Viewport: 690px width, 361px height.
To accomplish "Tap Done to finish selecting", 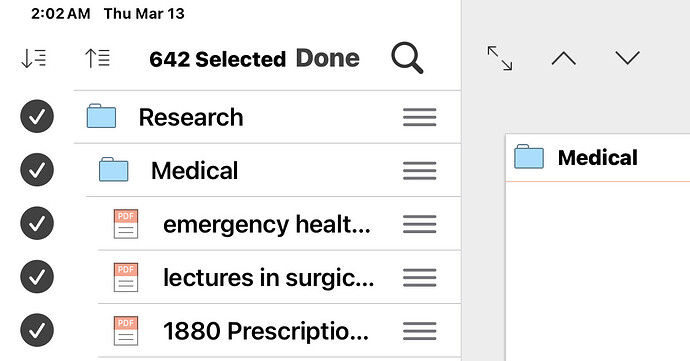I will point(328,59).
